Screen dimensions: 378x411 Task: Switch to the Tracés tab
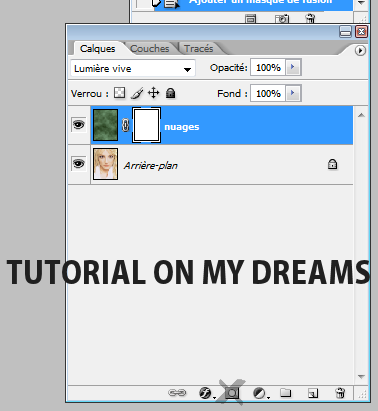pyautogui.click(x=199, y=49)
